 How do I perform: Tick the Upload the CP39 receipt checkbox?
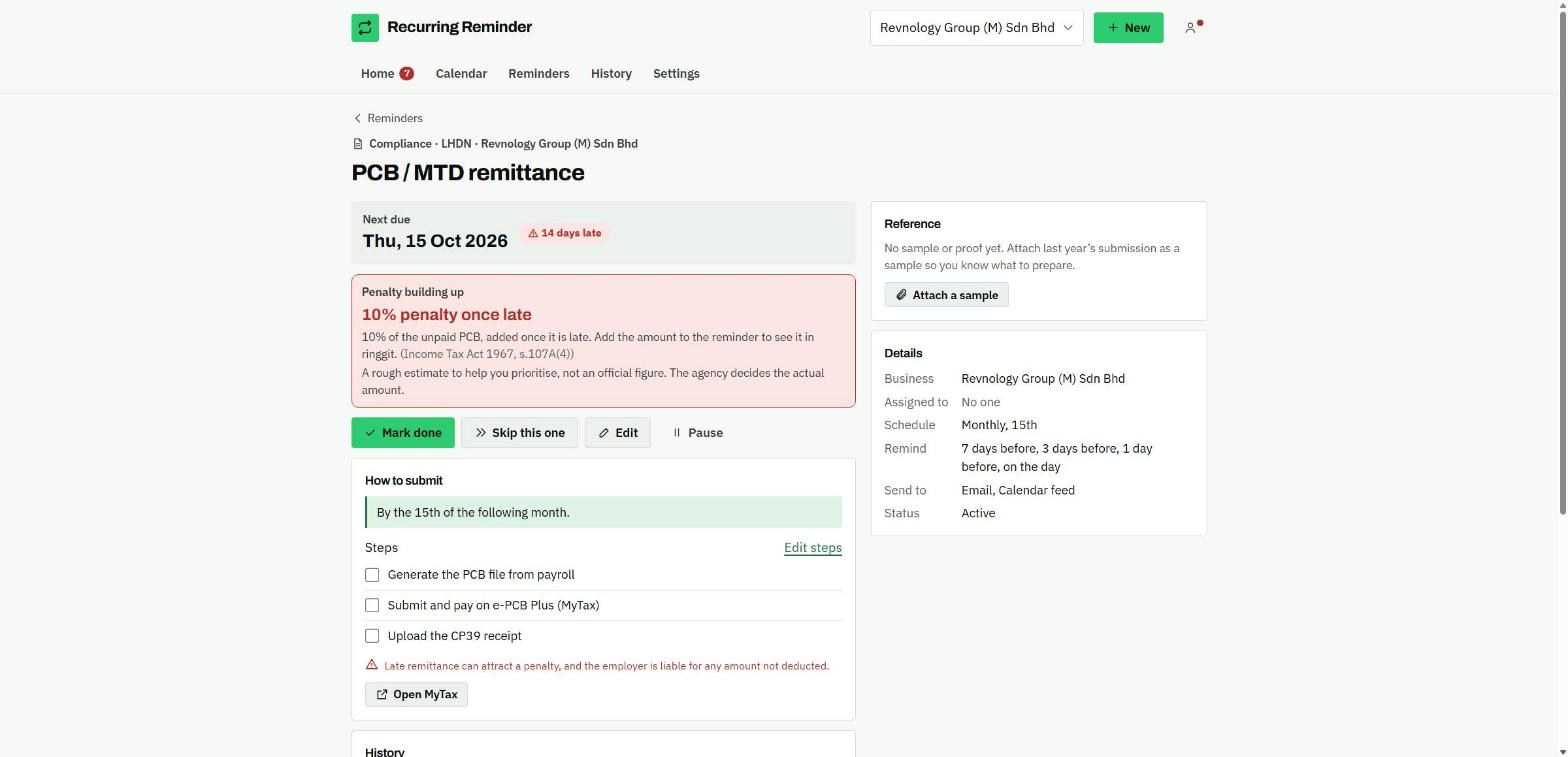372,636
